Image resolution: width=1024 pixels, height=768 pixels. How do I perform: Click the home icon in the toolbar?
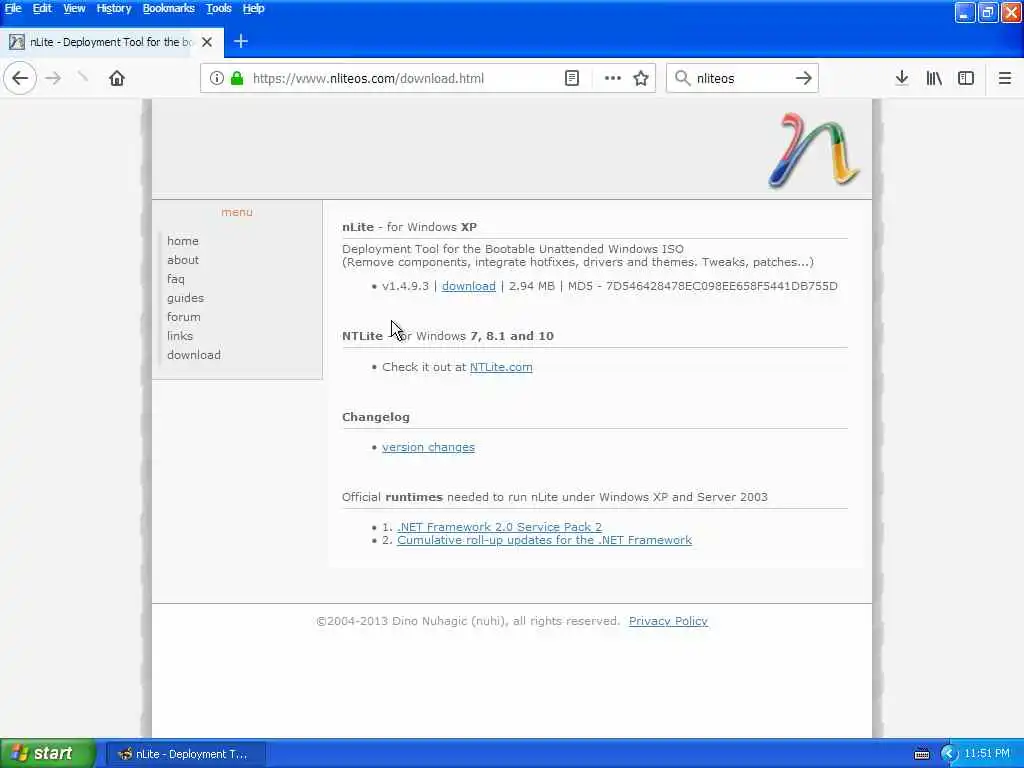pos(117,78)
